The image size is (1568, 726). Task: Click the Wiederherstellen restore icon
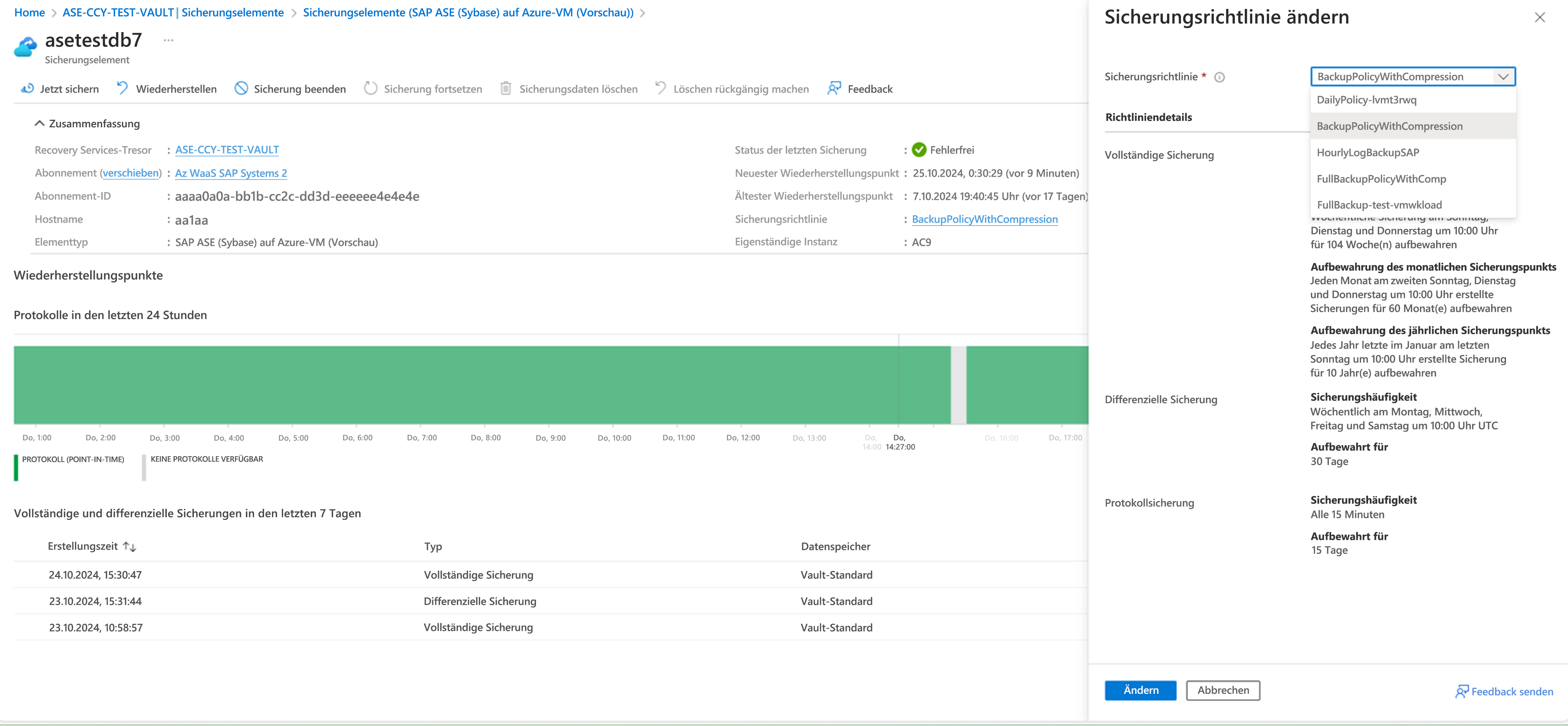[122, 89]
